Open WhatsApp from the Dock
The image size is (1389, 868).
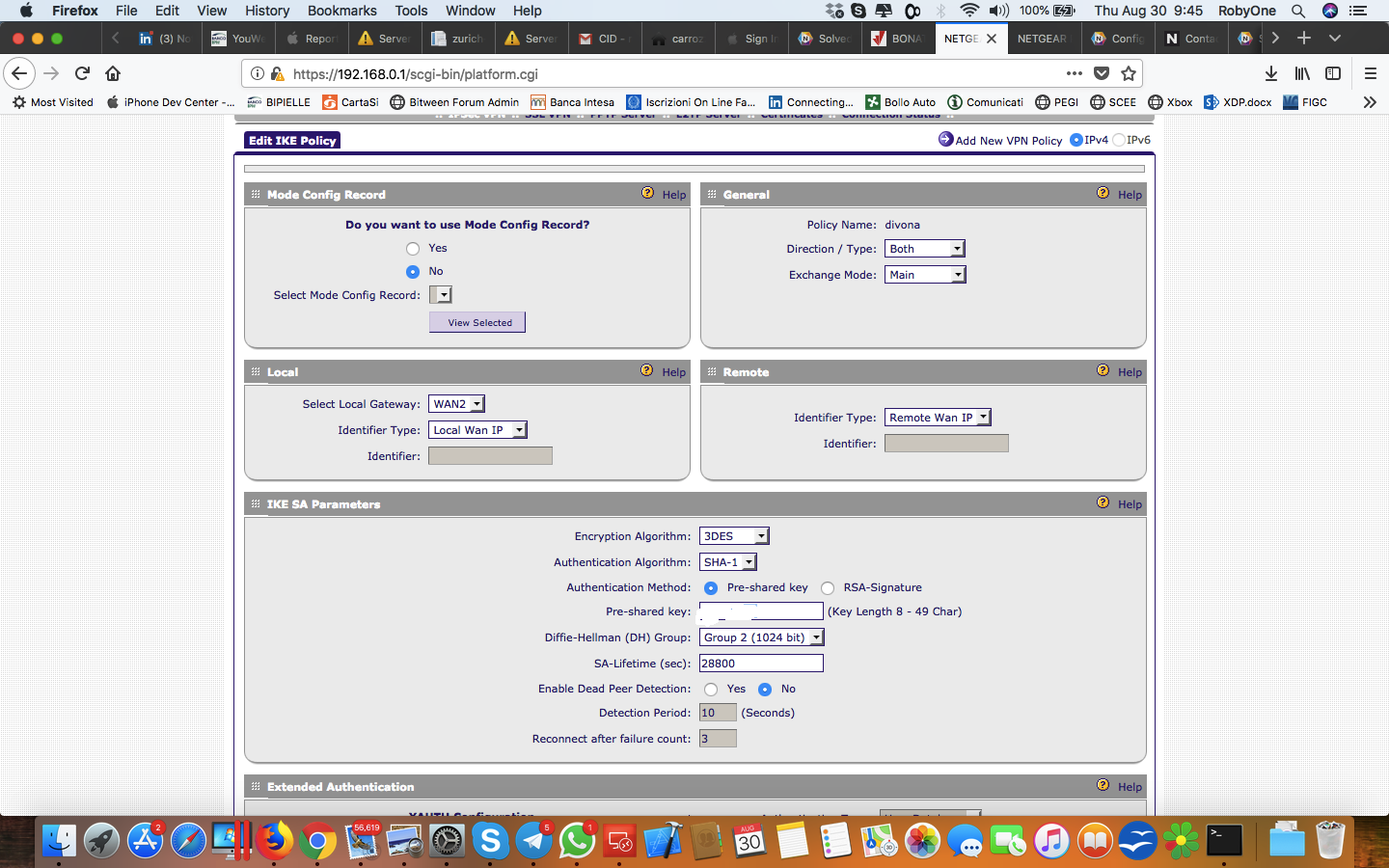point(577,841)
